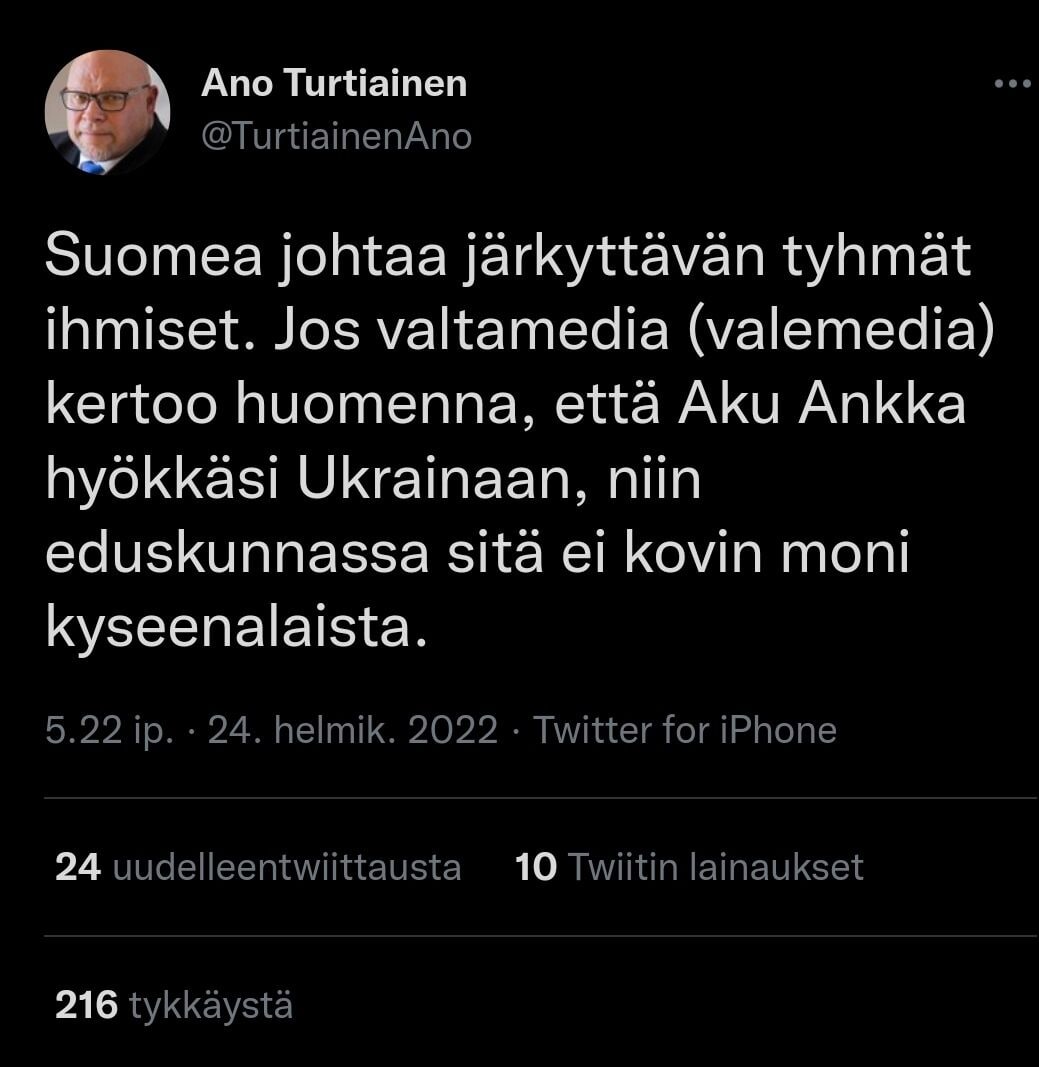This screenshot has width=1039, height=1067.
Task: Open the Ano Turtiainen display name
Action: tap(334, 84)
